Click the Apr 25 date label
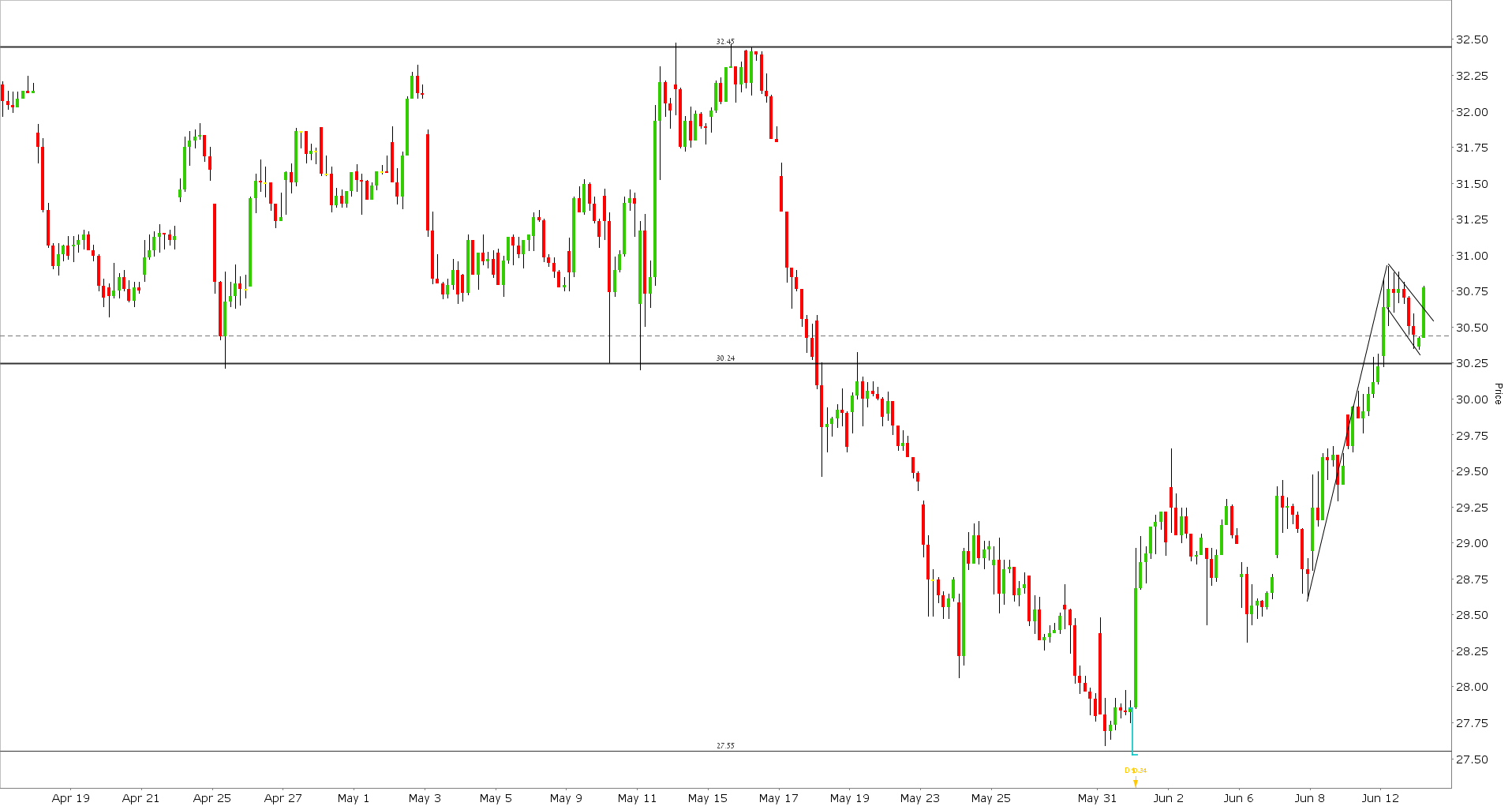Screen dimensions: 1512x810 tap(212, 798)
